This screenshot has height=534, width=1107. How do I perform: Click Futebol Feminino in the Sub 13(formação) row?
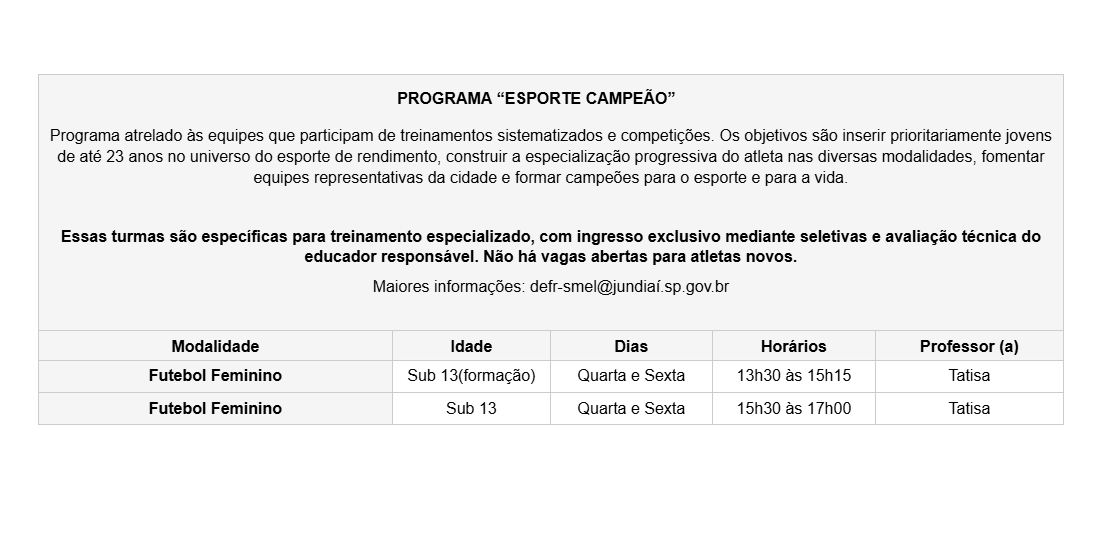215,376
